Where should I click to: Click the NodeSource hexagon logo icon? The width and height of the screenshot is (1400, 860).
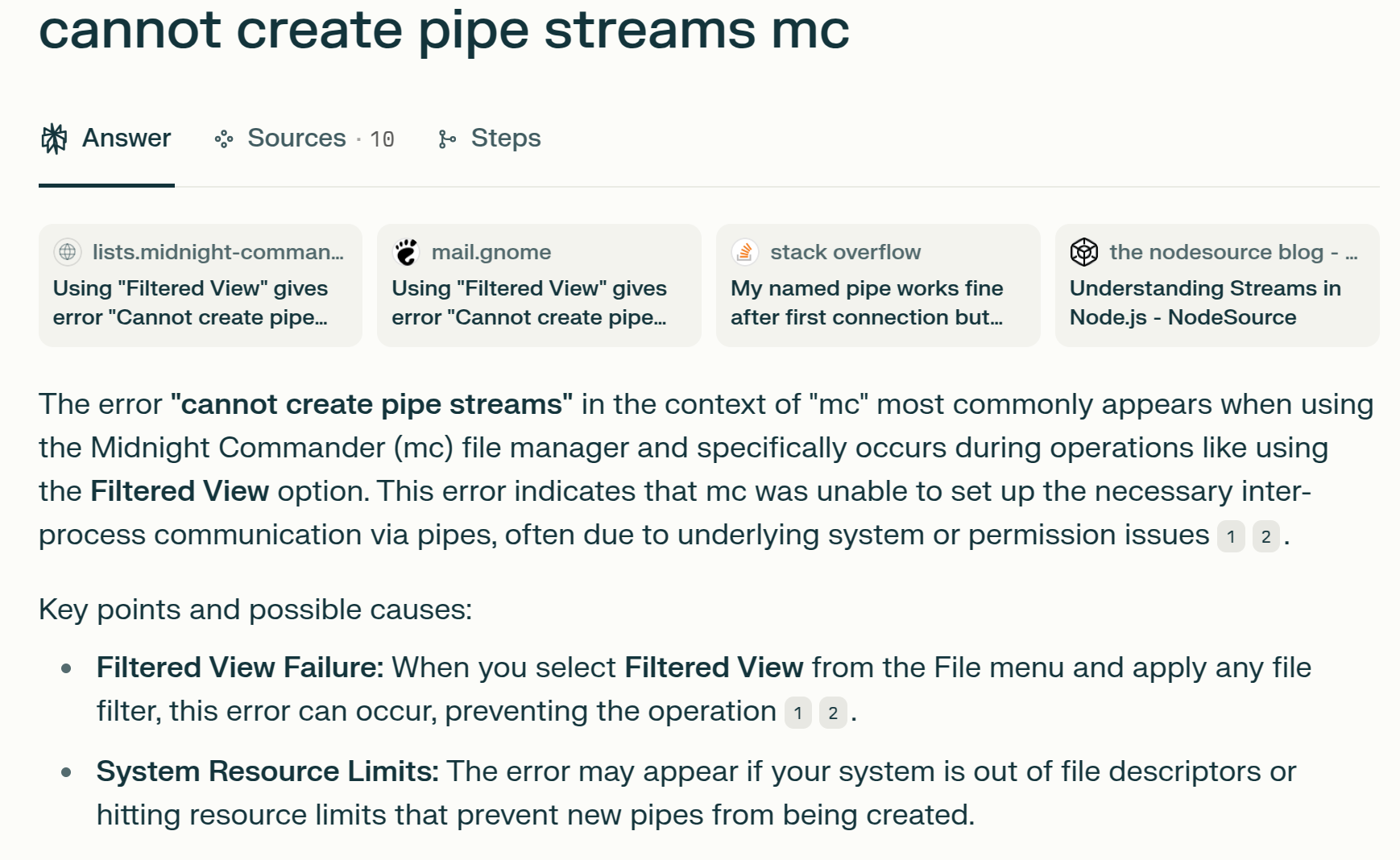(x=1084, y=252)
